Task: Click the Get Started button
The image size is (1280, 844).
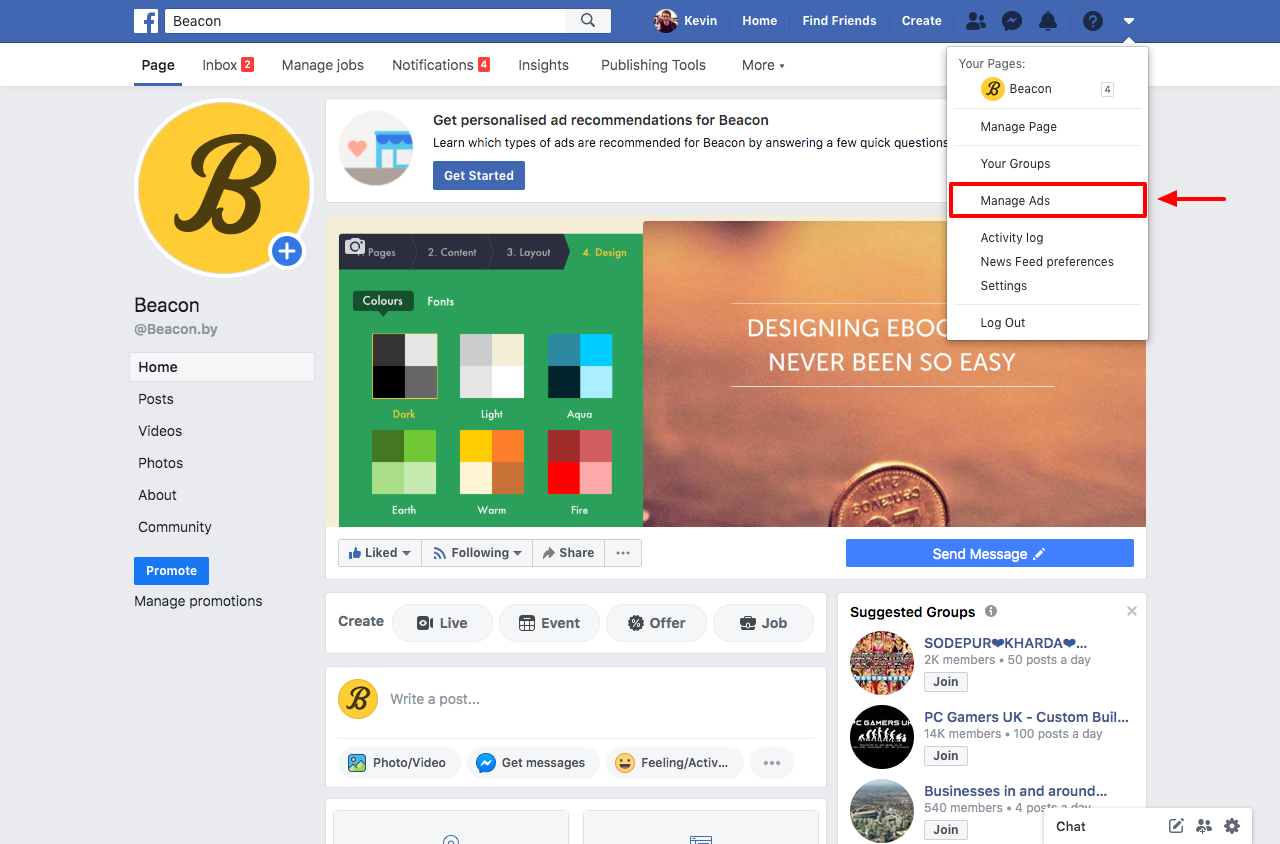Action: coord(478,175)
